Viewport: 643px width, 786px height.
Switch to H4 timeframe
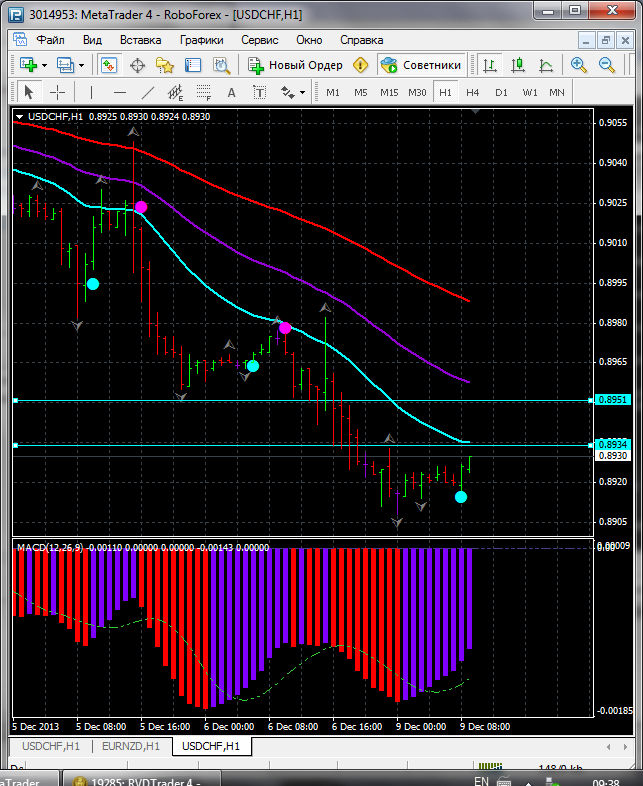tap(473, 93)
